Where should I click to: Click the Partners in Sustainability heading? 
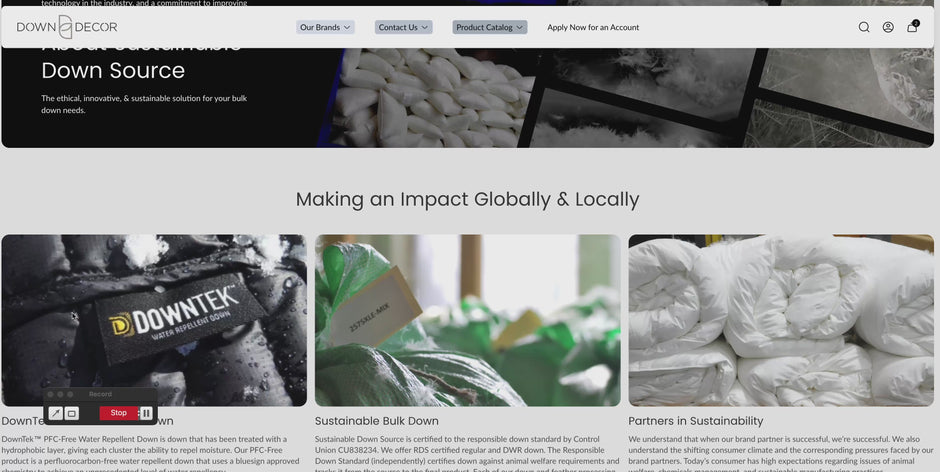(x=695, y=421)
